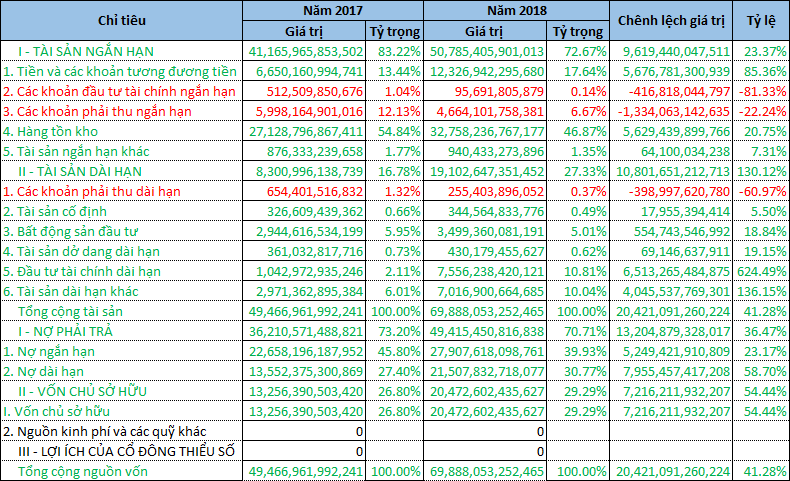Click 'Các khoản đầu tư tài chính ngắn hạn' label
Image resolution: width=790 pixels, height=481 pixels.
pos(119,92)
